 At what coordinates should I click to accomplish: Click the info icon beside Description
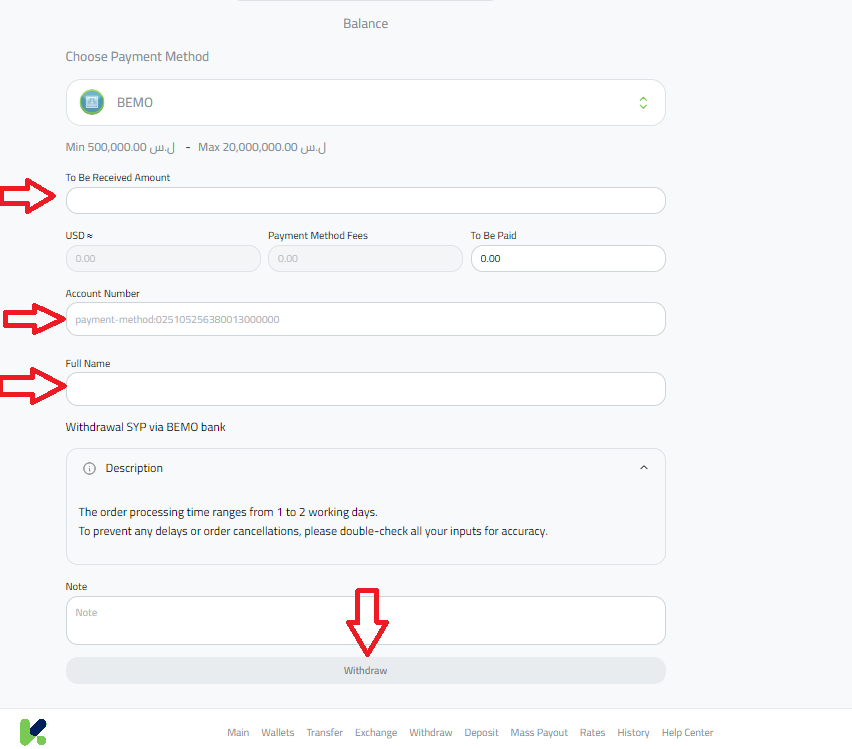coord(89,467)
